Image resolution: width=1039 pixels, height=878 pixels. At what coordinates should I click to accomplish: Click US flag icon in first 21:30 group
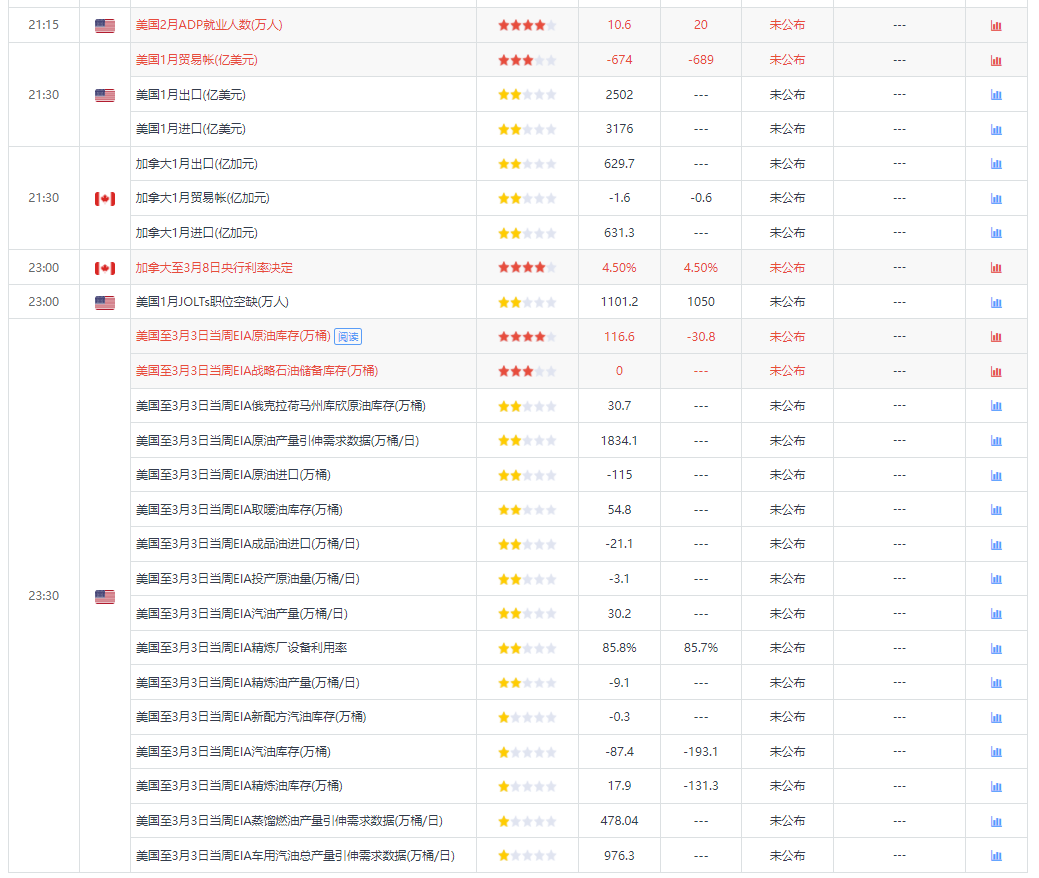coord(105,95)
